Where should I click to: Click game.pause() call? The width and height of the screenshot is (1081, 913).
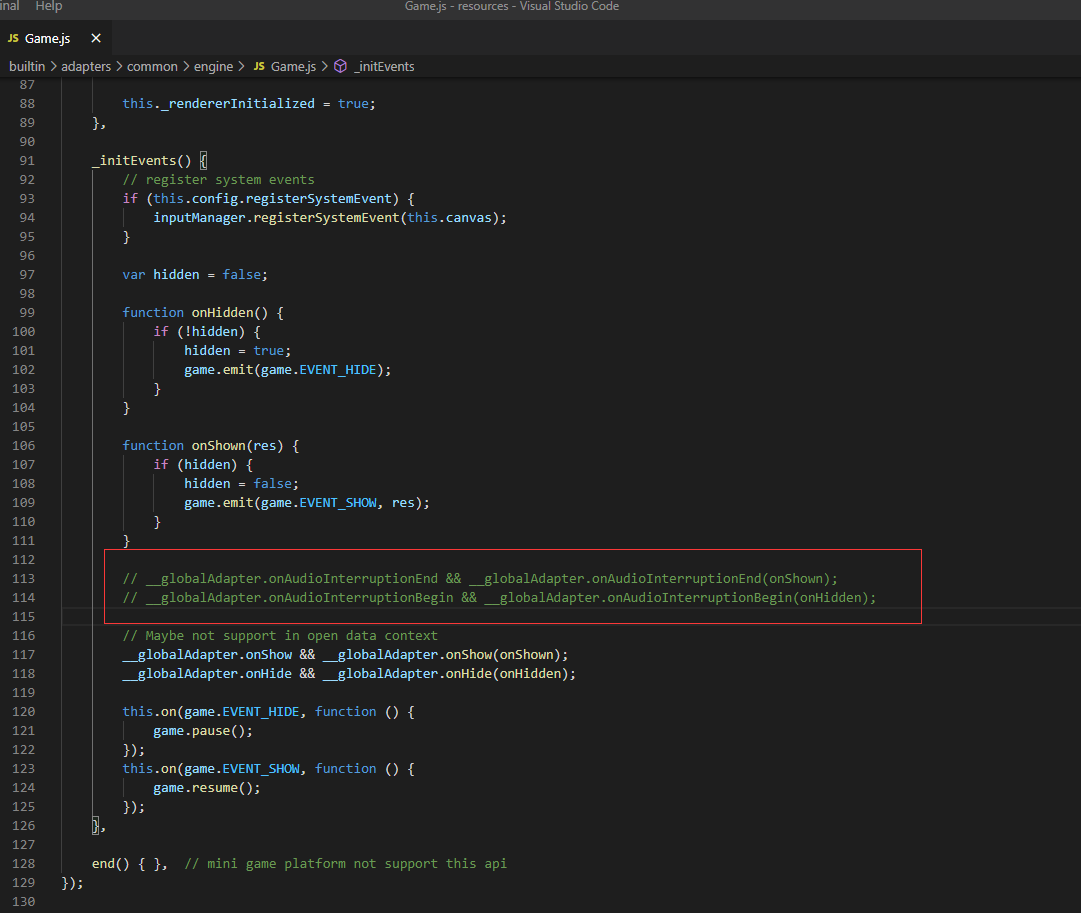click(x=203, y=730)
